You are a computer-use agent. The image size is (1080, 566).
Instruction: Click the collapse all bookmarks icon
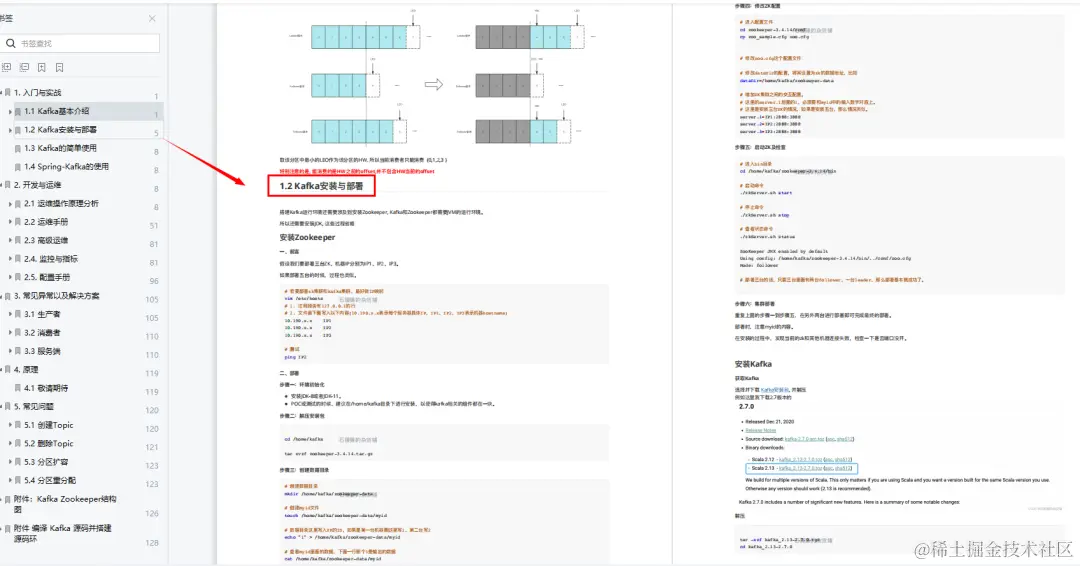(24, 67)
